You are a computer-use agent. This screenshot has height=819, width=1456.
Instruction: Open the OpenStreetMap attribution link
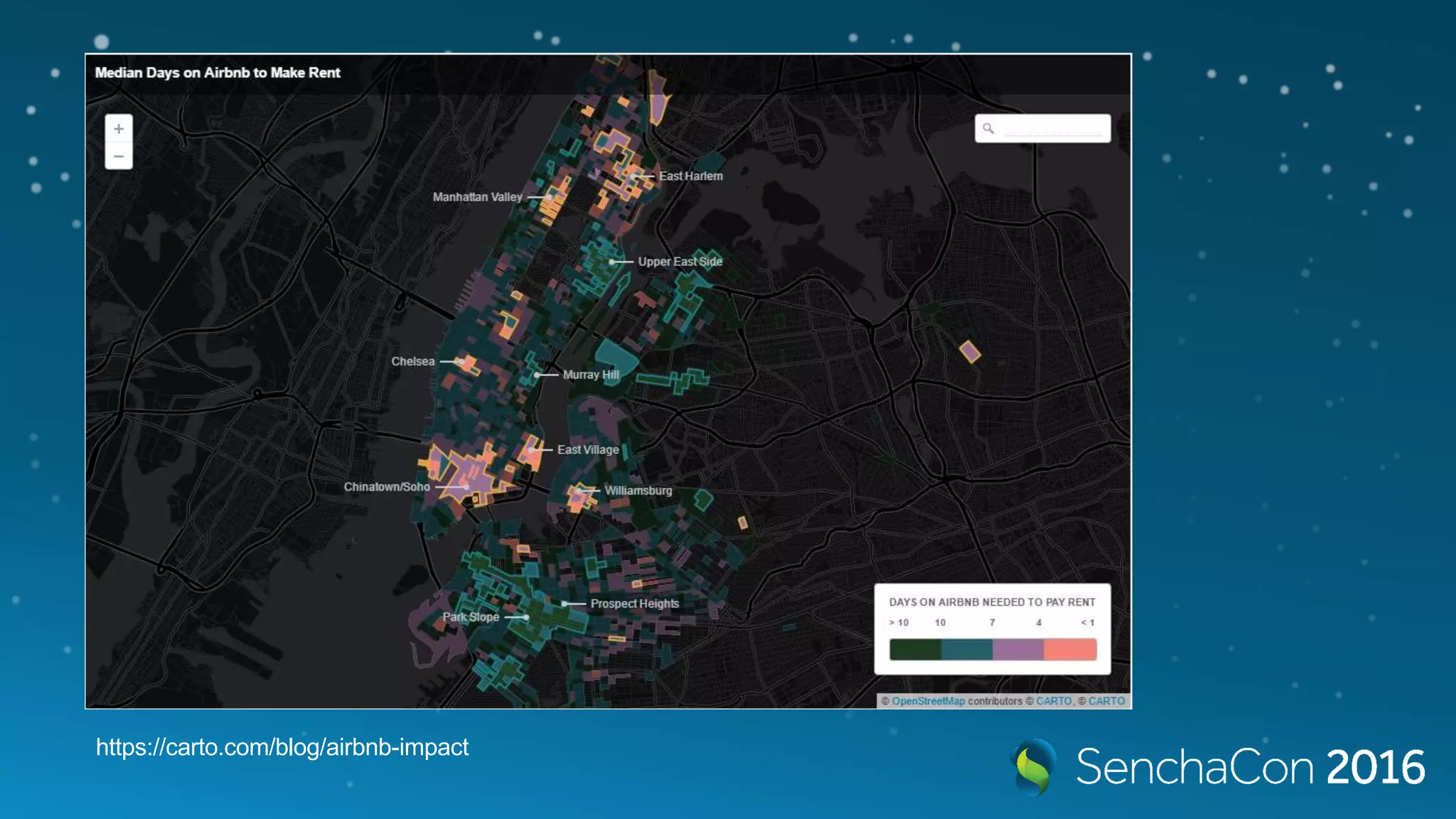point(928,701)
